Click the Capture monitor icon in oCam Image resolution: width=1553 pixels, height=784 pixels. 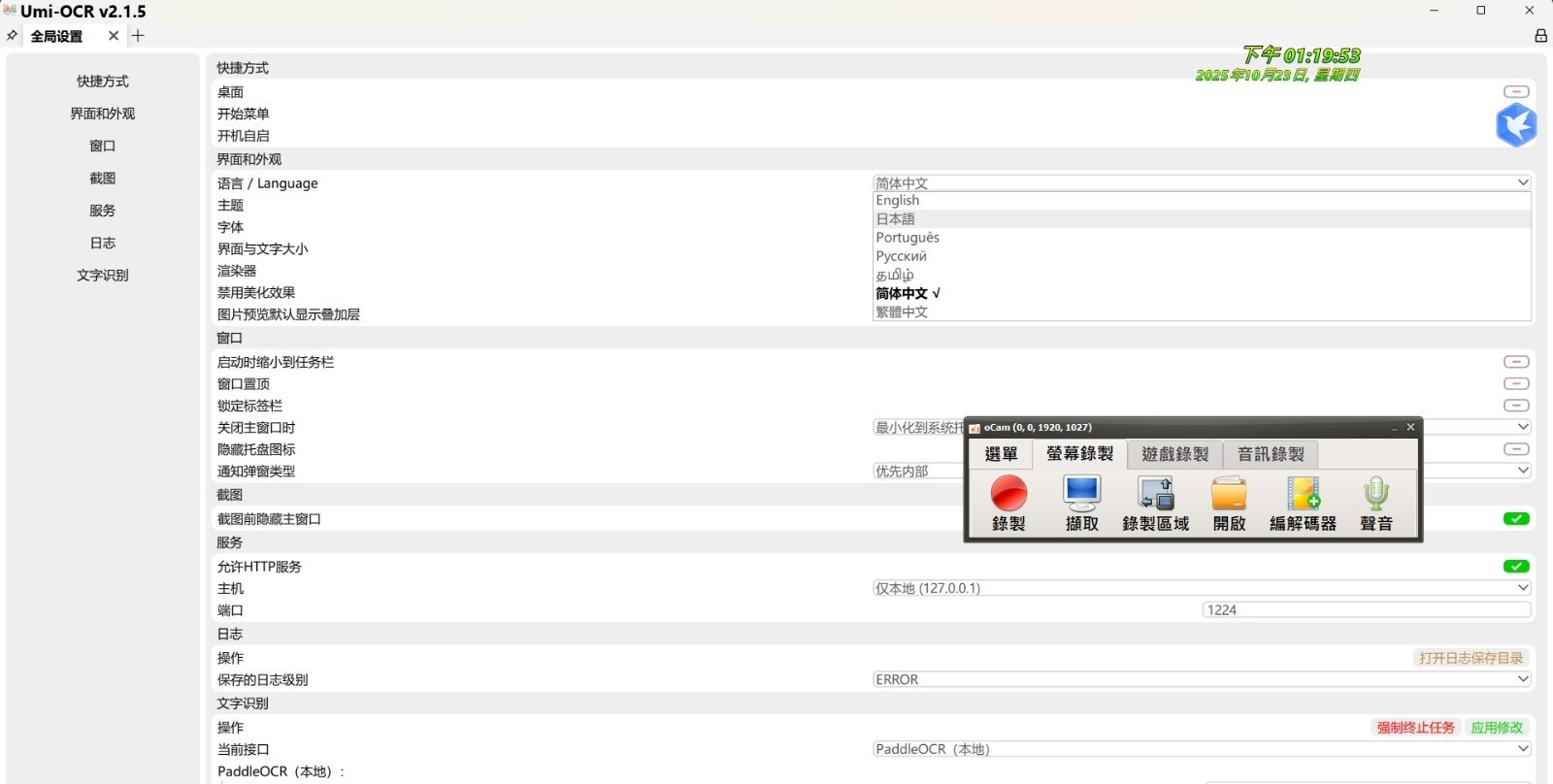(1081, 494)
